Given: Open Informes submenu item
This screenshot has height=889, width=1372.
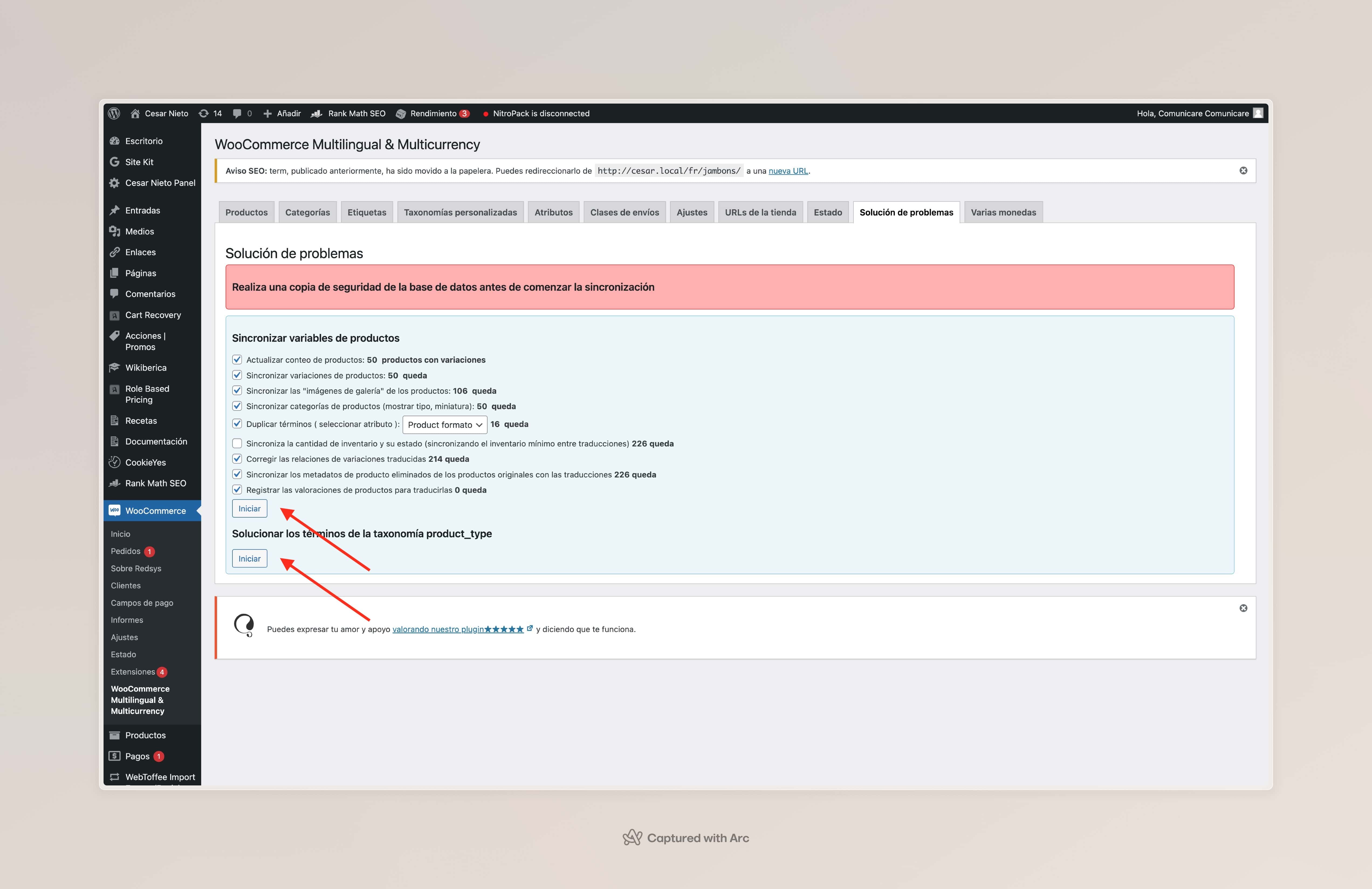Looking at the screenshot, I should [127, 620].
